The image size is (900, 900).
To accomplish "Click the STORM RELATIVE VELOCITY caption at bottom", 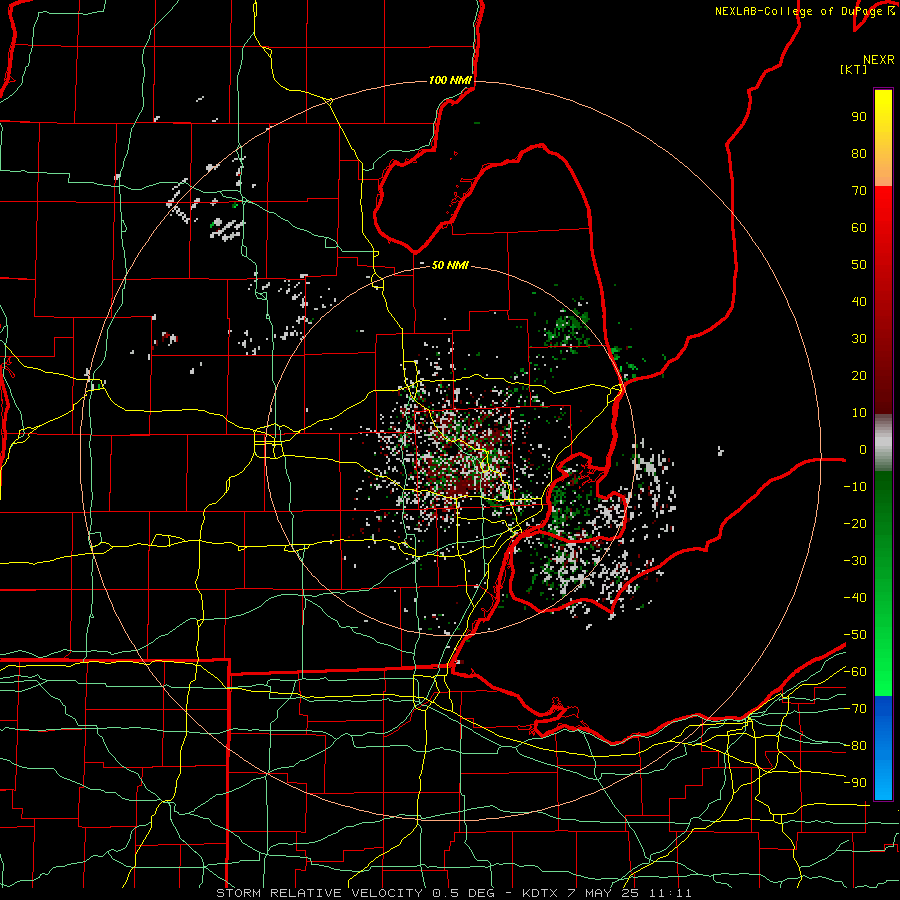I will coord(453,893).
